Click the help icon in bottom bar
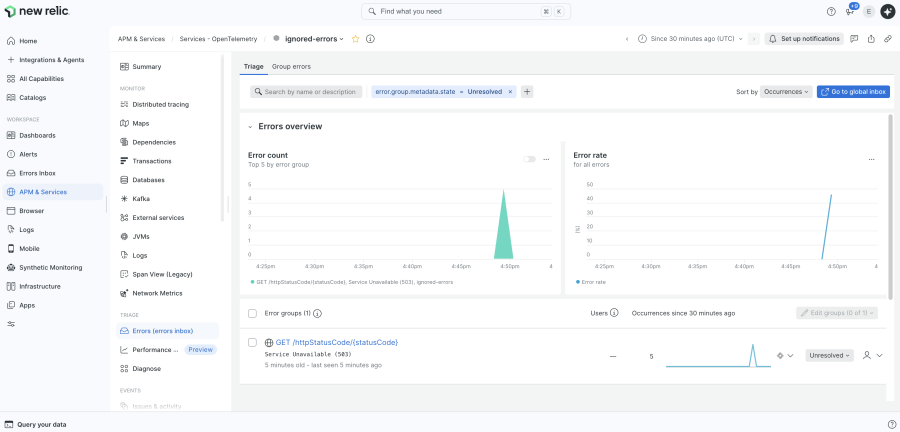The height and width of the screenshot is (432, 900). (x=891, y=425)
